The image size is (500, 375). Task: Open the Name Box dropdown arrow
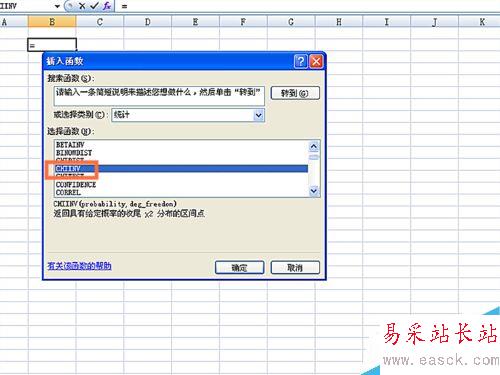point(57,6)
